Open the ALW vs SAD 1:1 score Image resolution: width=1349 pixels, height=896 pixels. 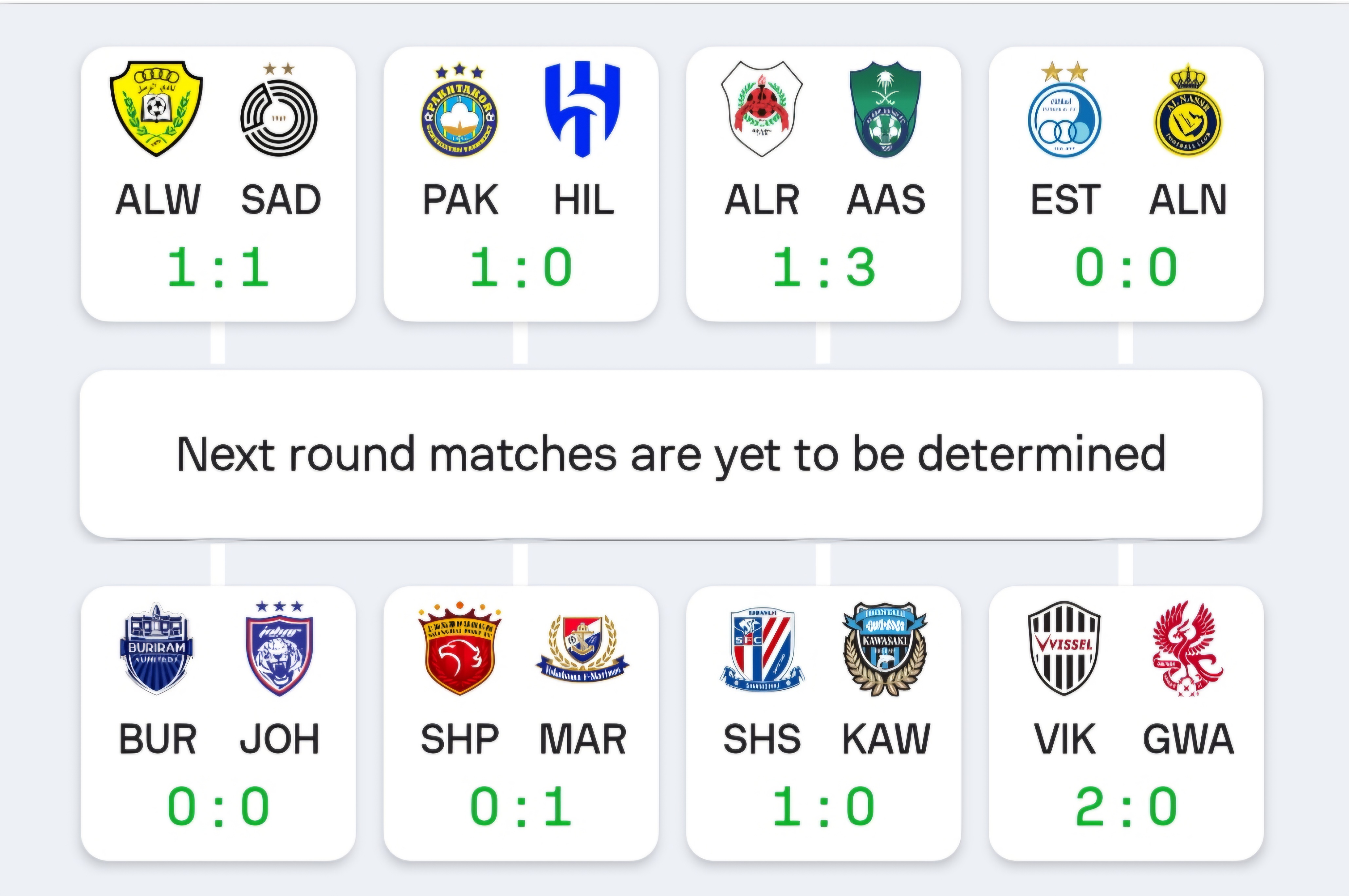[x=218, y=267]
